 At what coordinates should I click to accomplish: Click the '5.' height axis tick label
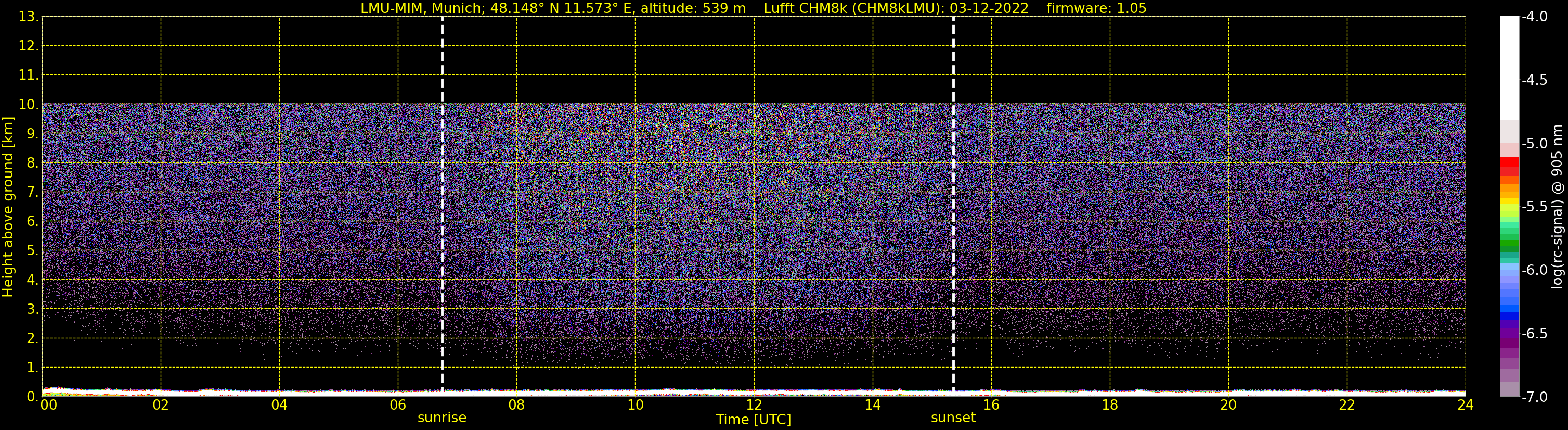[x=32, y=251]
